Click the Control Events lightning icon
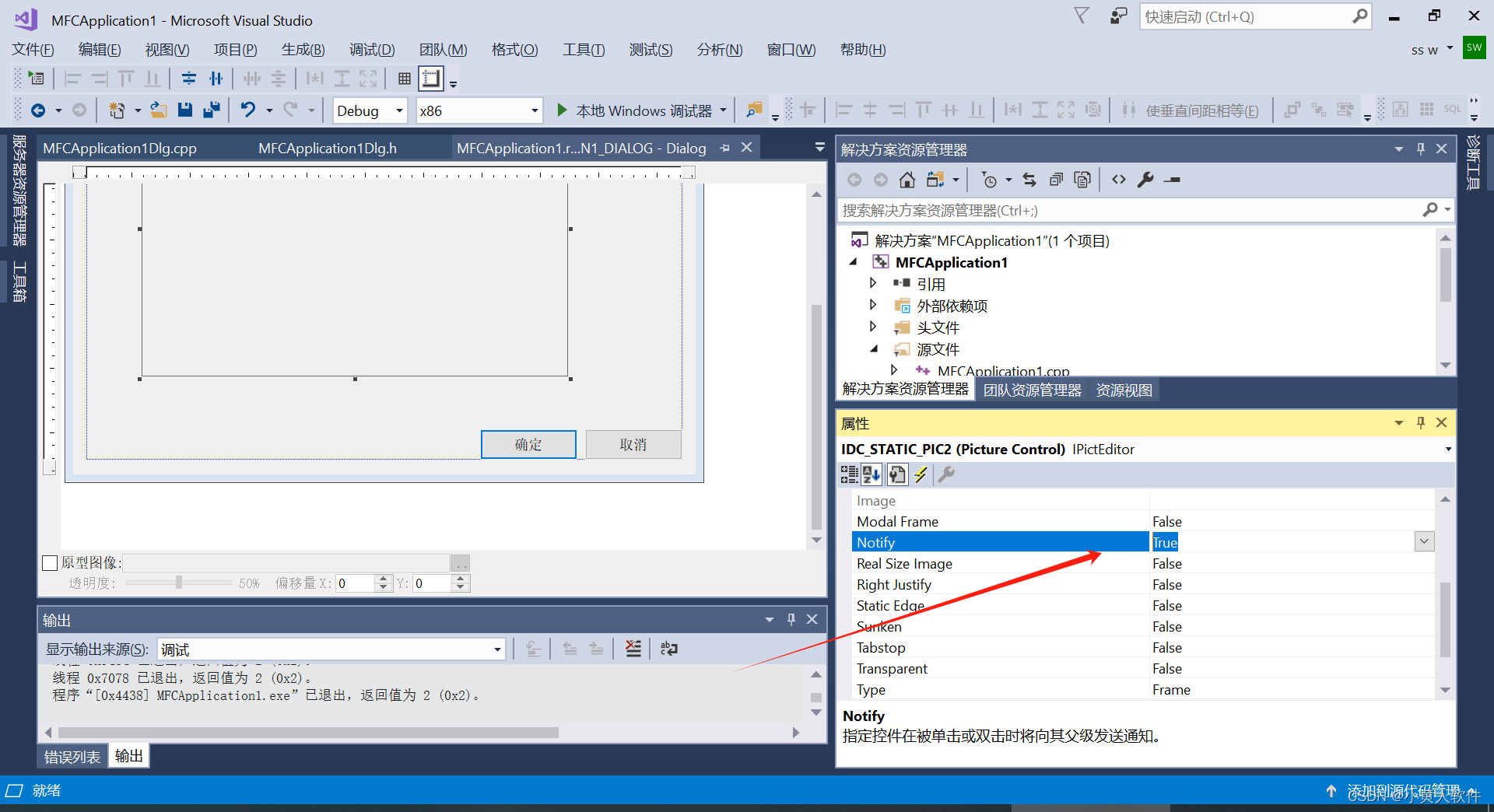The width and height of the screenshot is (1494, 812). tap(921, 474)
